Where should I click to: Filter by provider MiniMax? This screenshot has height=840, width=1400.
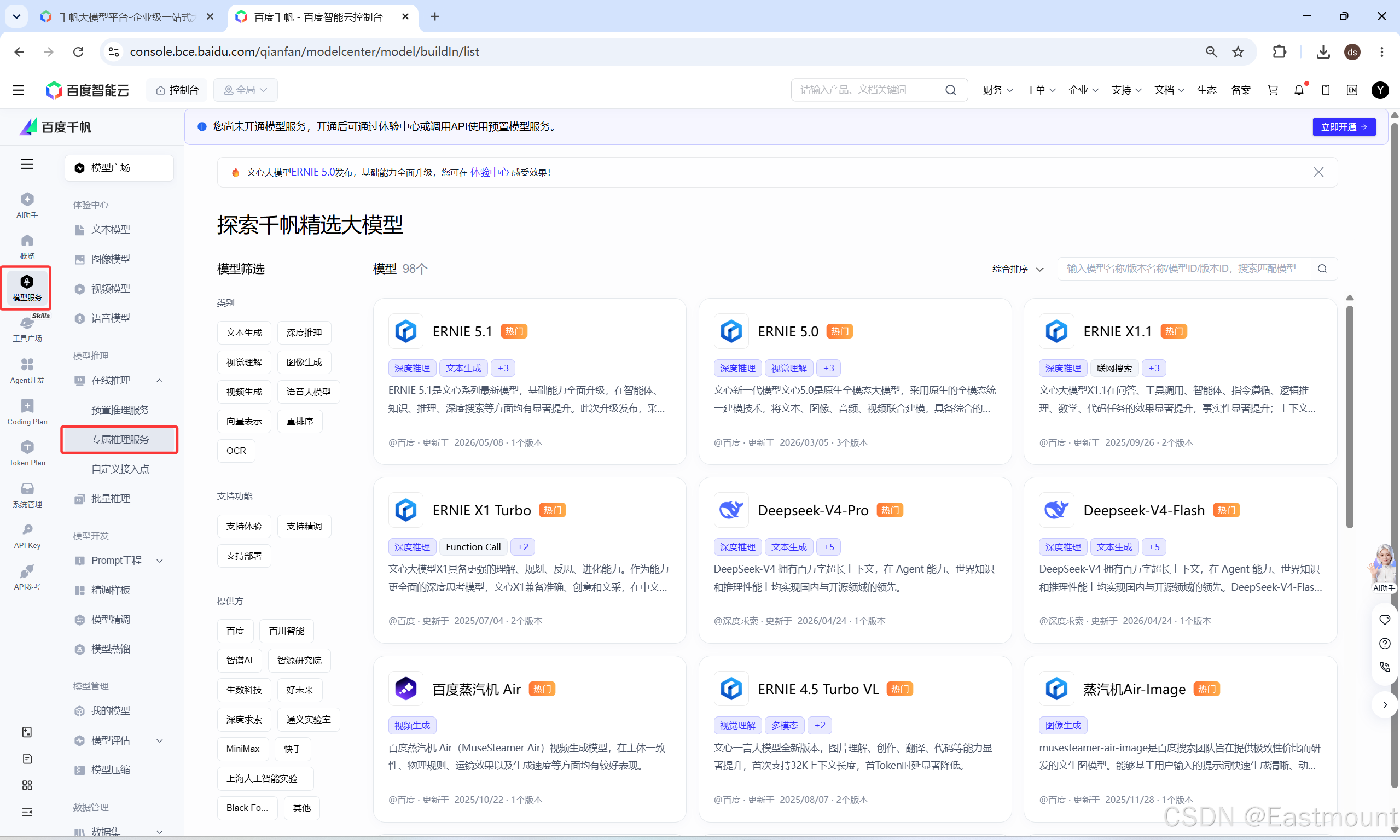tap(243, 749)
